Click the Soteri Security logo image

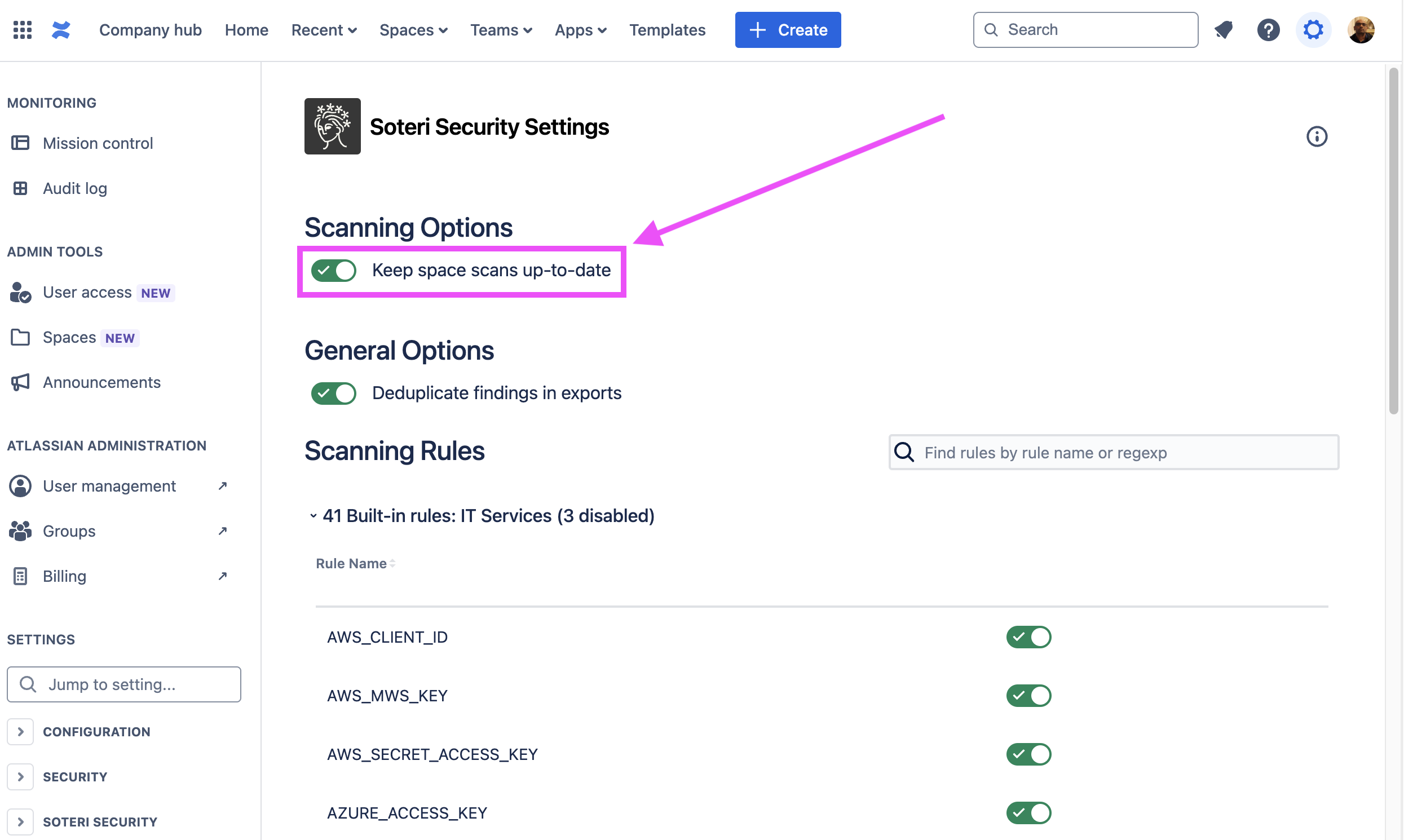(x=332, y=126)
